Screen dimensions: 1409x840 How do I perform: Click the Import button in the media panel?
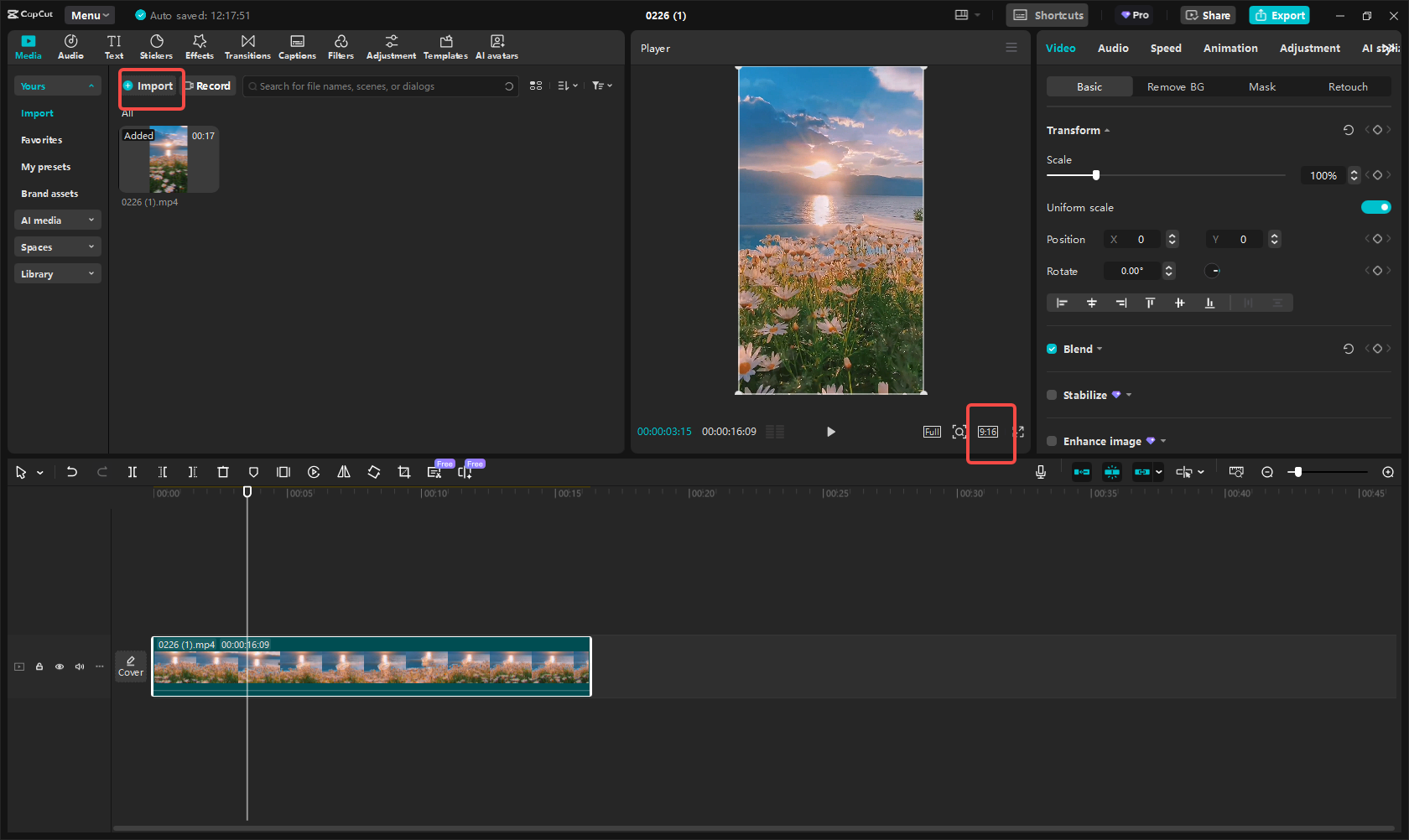[151, 86]
